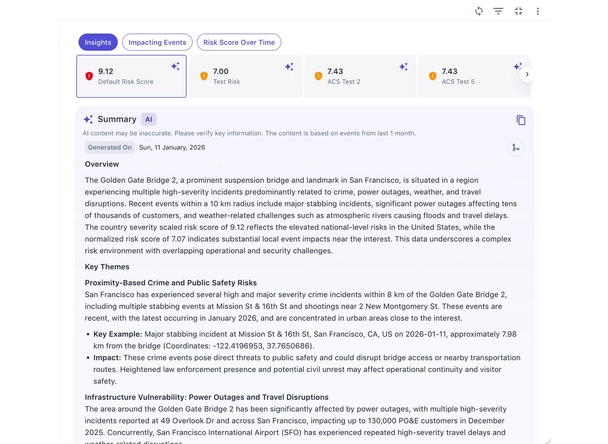Click the Key Example bullet label
This screenshot has height=444, width=608.
click(x=118, y=334)
